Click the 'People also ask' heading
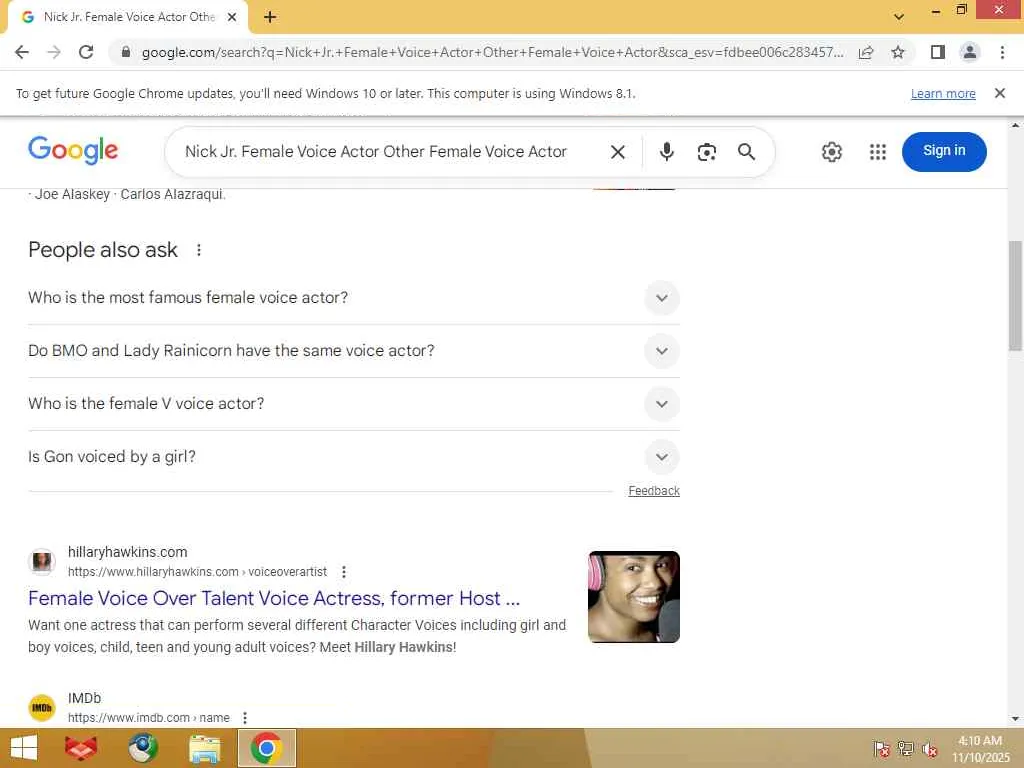1024x768 pixels. [x=103, y=250]
